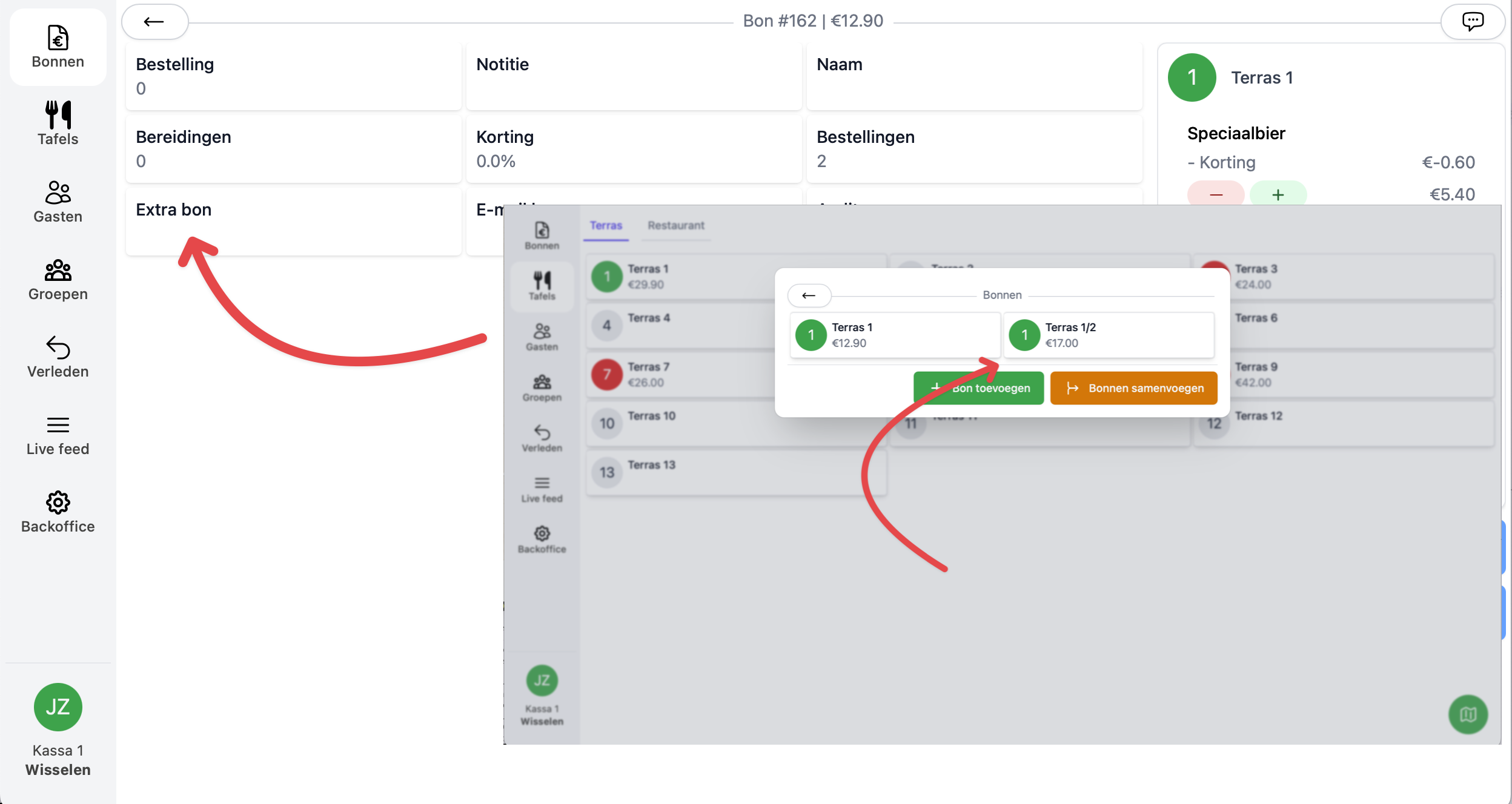Click the Notitie tile
Screen dimensions: 1512x804
tap(634, 76)
